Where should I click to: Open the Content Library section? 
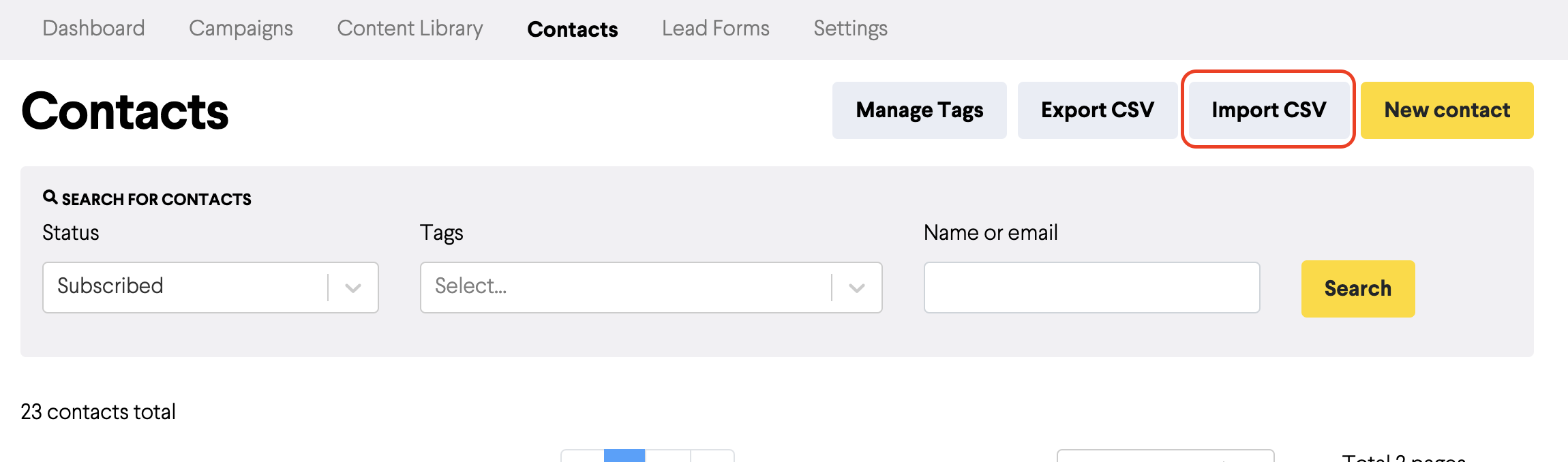(410, 29)
